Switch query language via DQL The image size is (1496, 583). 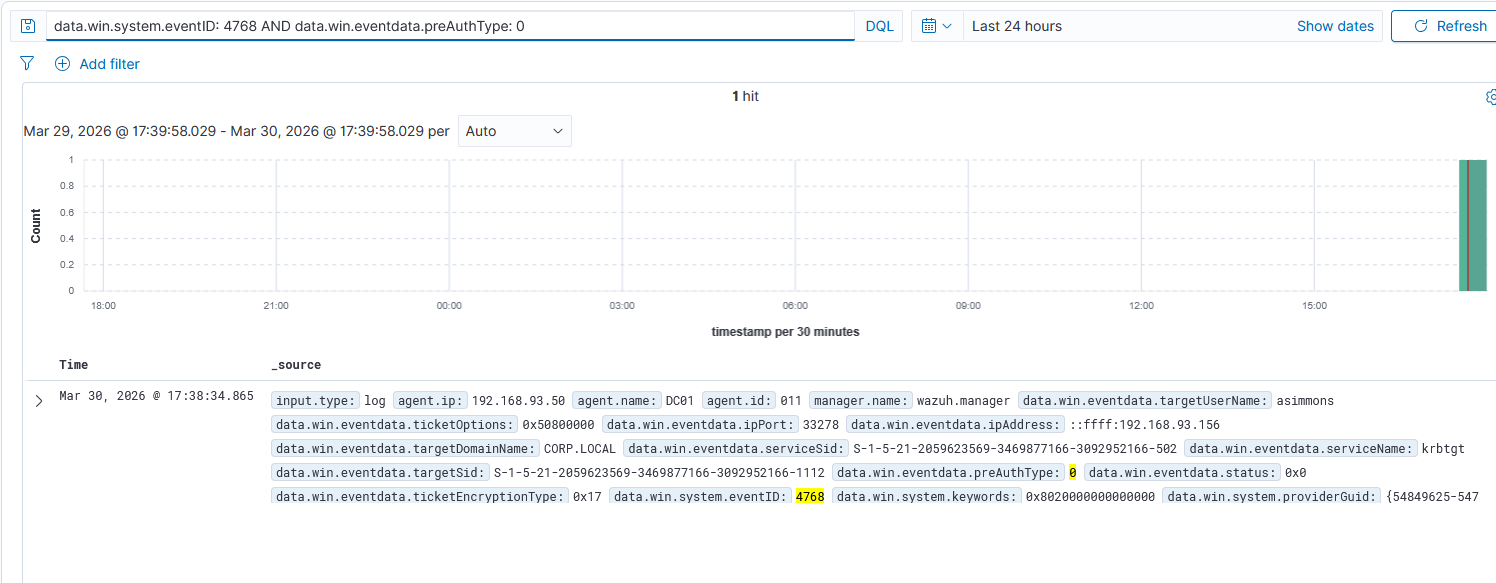[879, 26]
